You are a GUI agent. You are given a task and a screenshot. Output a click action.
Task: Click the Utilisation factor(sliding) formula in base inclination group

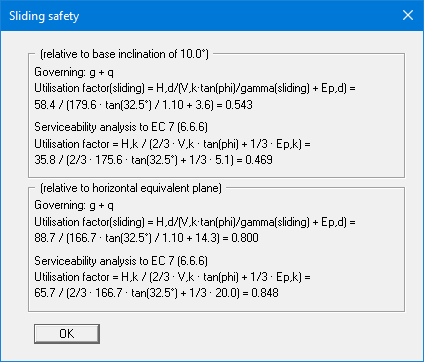pyautogui.click(x=195, y=88)
